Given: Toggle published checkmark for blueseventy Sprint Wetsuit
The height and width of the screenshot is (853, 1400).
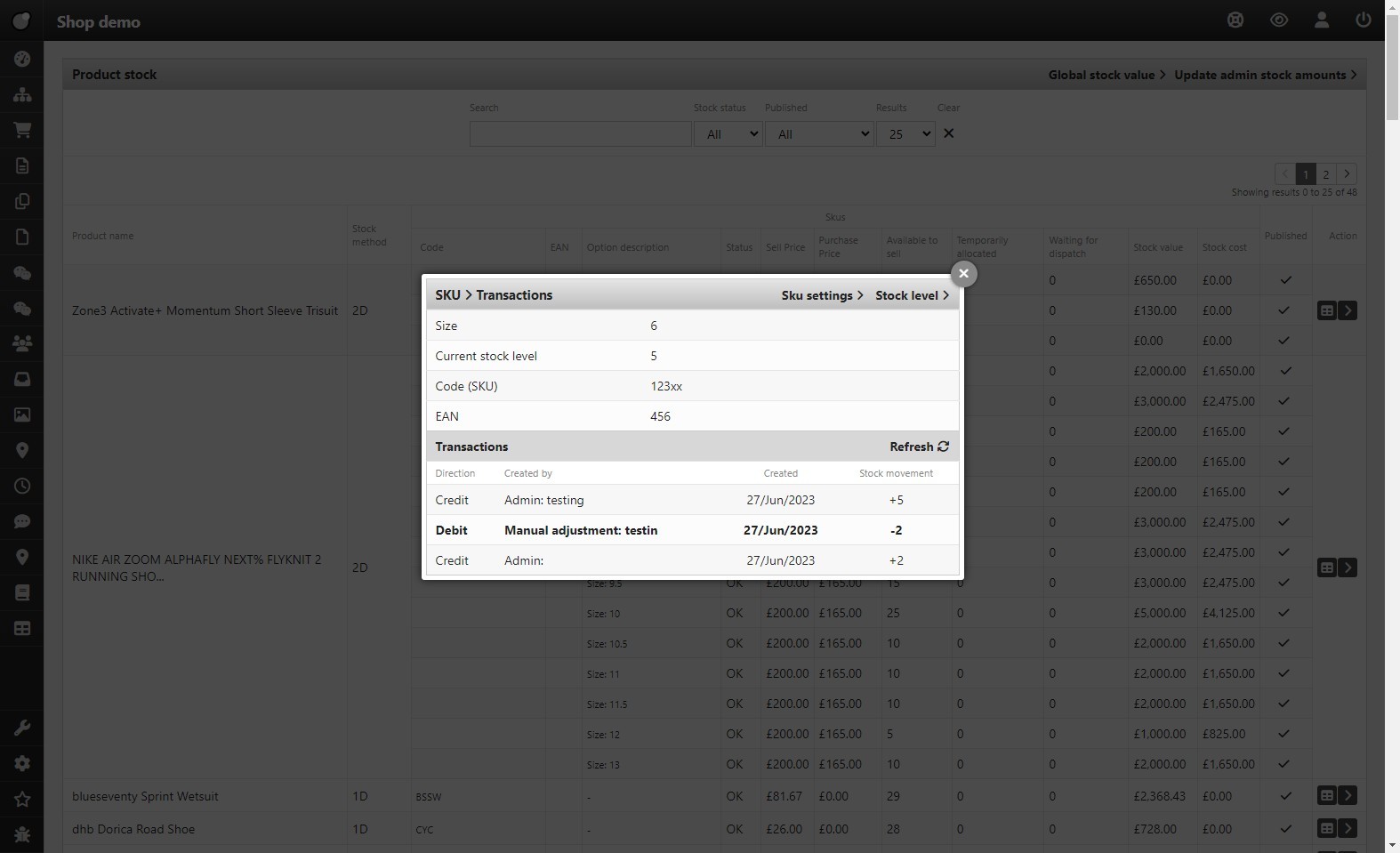Looking at the screenshot, I should pos(1285,796).
